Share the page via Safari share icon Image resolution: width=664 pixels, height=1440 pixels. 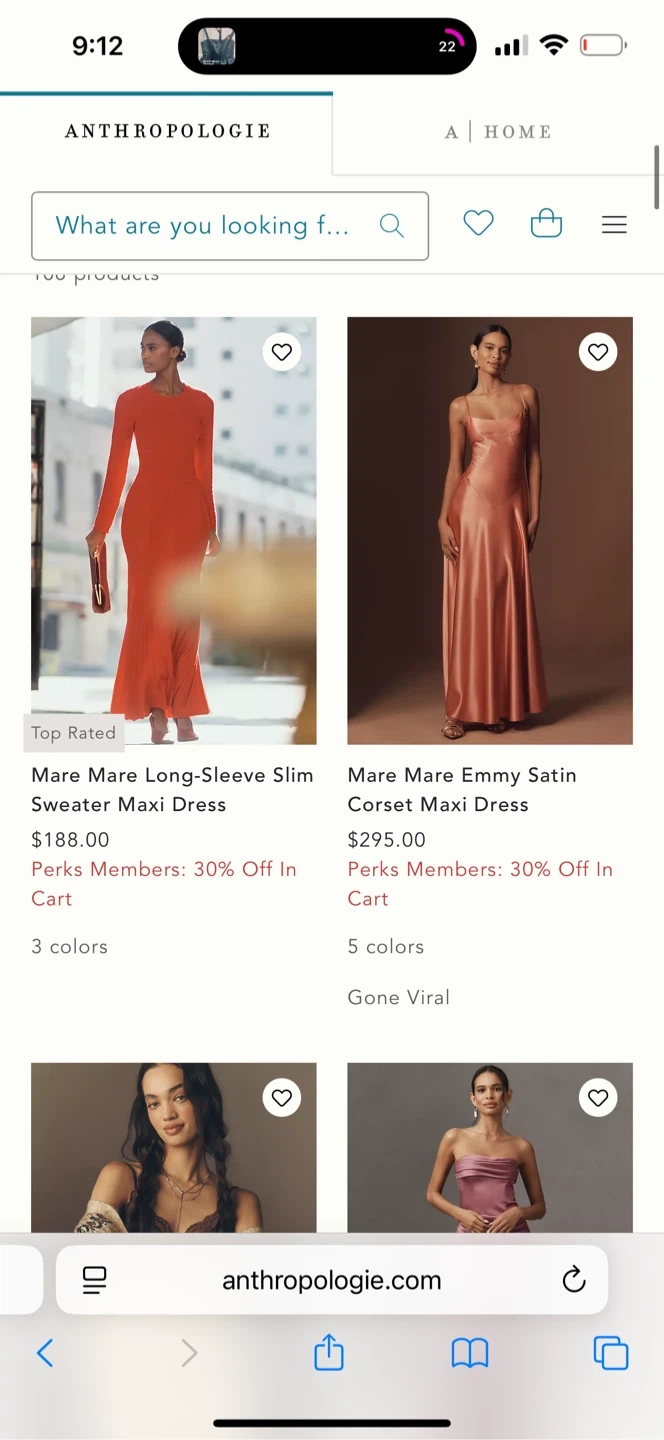pos(329,1353)
